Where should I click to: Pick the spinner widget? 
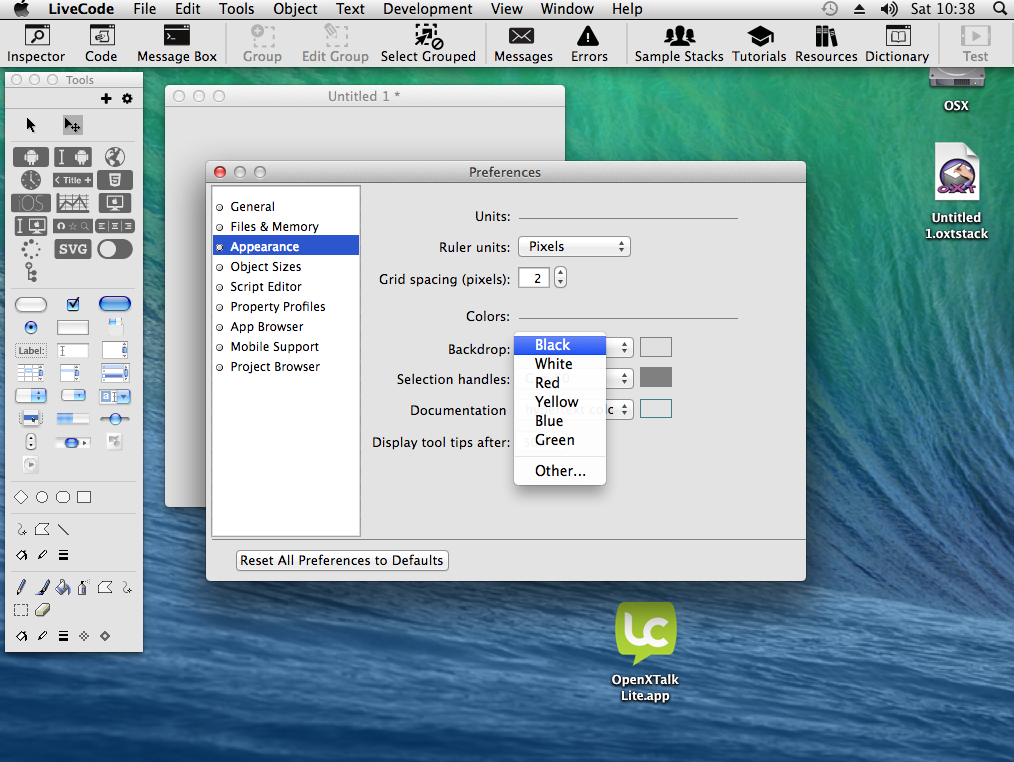[x=30, y=249]
